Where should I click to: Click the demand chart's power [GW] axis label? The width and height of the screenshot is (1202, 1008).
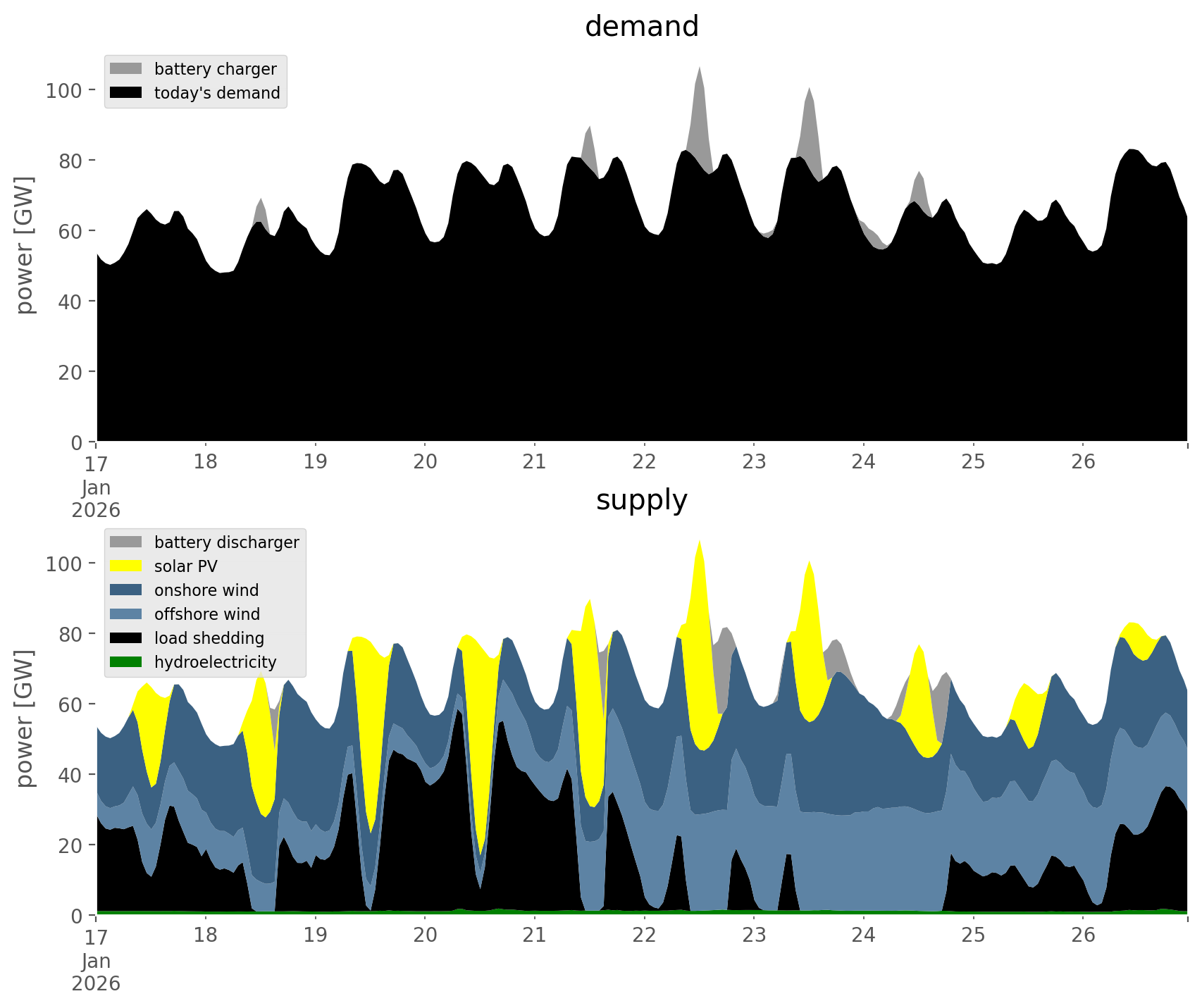[x=24, y=245]
